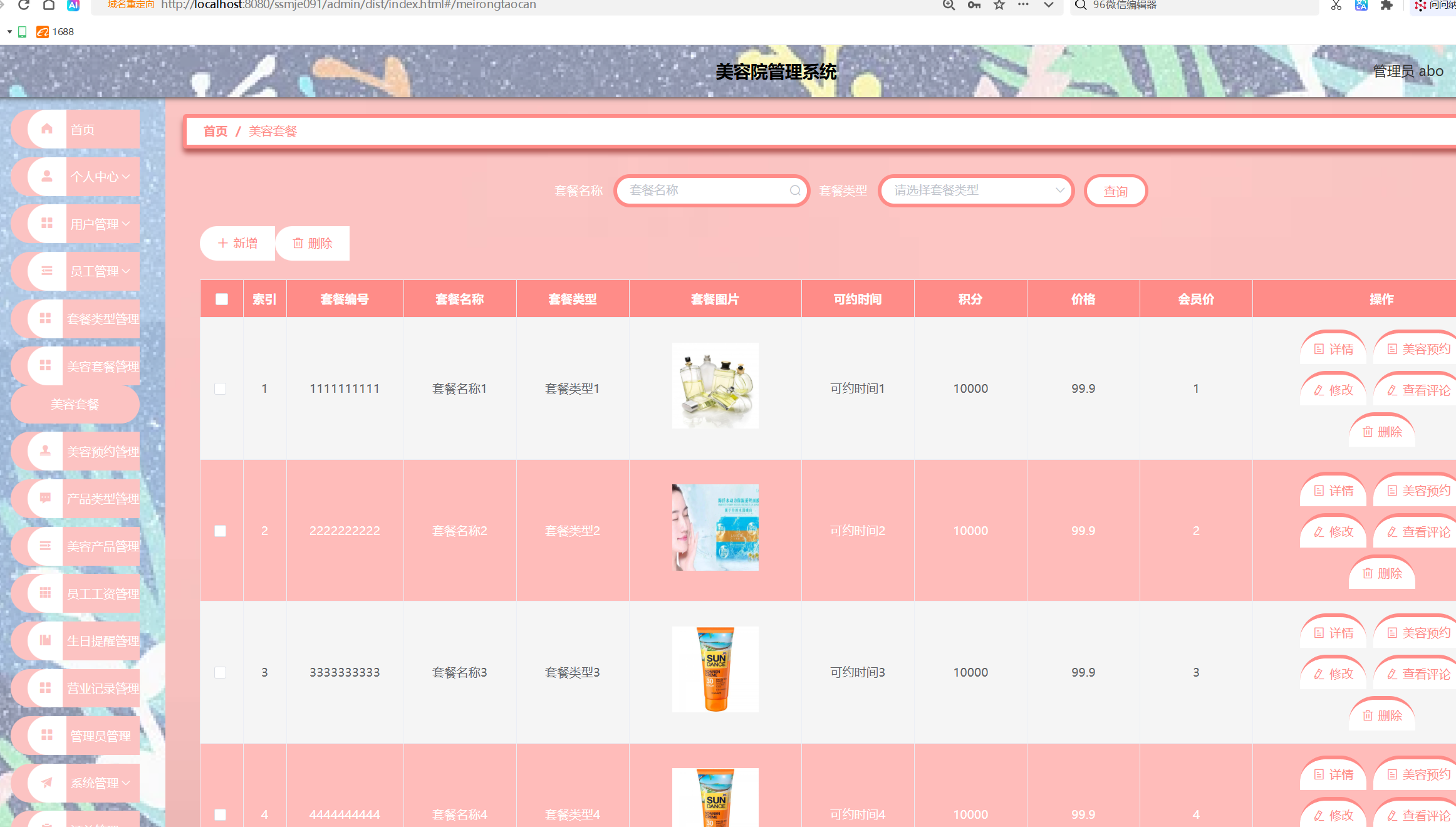Click the browser reload icon
This screenshot has width=1456, height=827.
click(24, 5)
